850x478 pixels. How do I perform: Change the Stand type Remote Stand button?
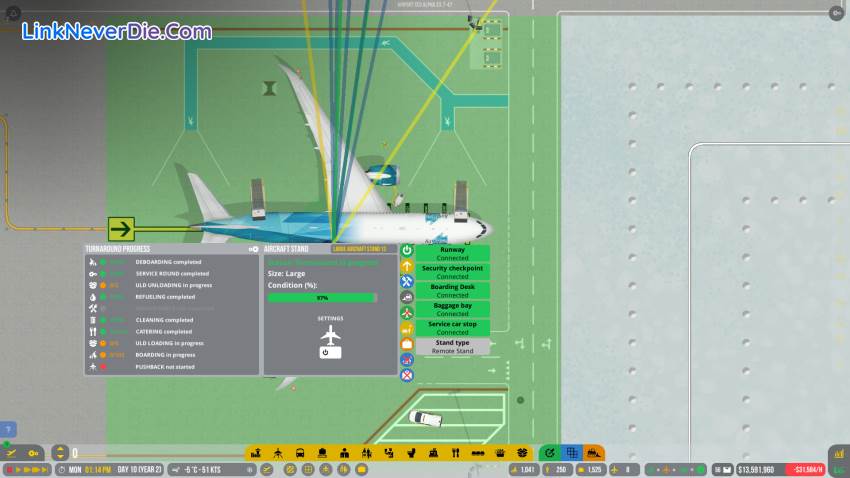(x=453, y=347)
